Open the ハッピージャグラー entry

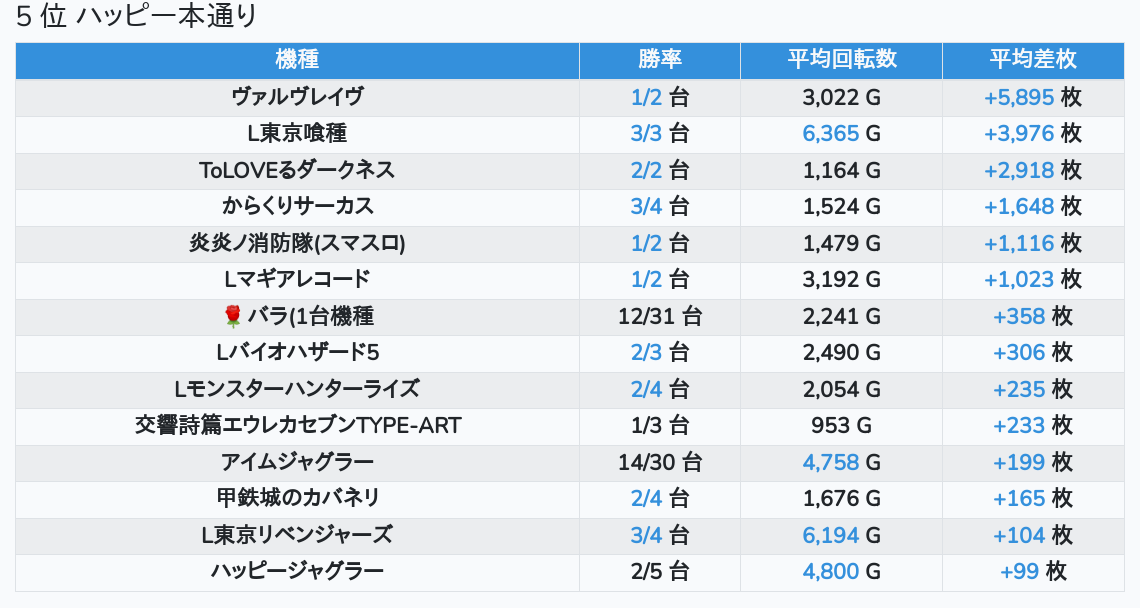(x=297, y=572)
